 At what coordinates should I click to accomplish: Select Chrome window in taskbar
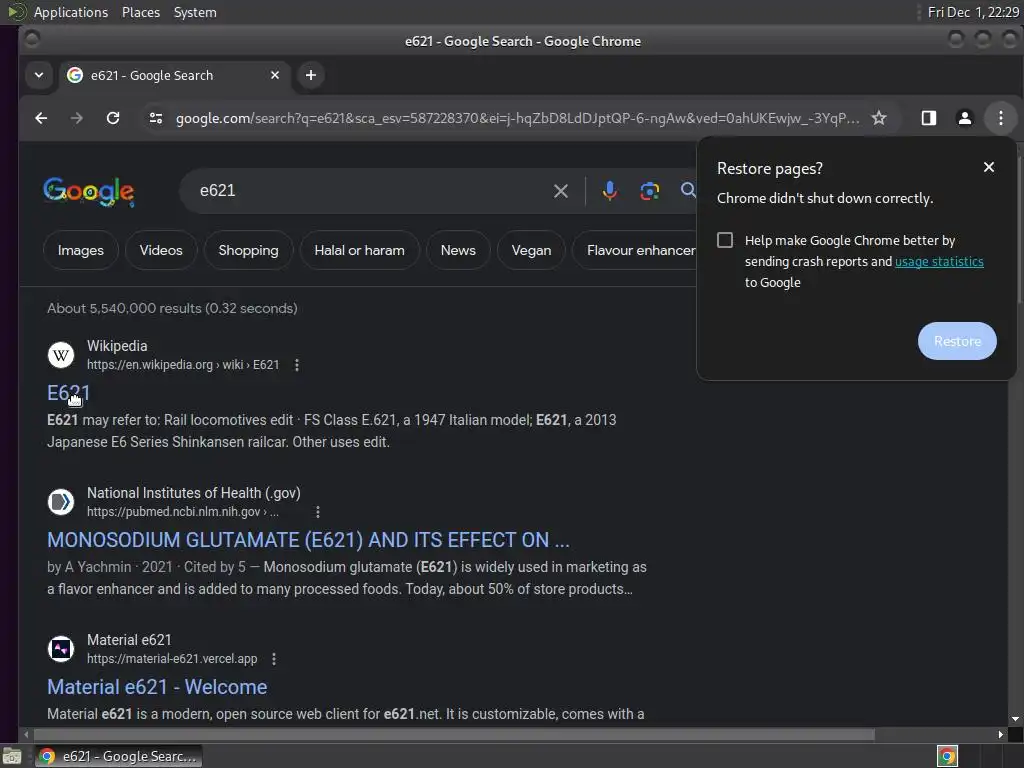(118, 756)
